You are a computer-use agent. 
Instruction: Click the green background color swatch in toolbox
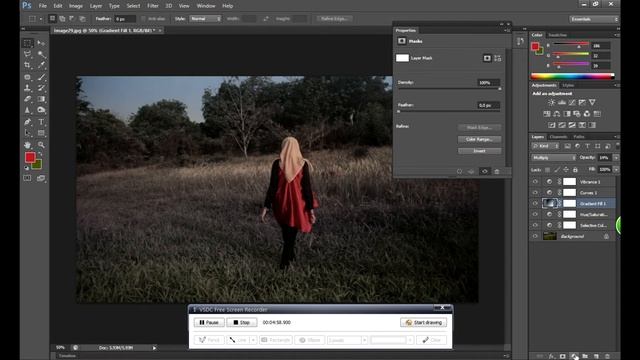(38, 165)
